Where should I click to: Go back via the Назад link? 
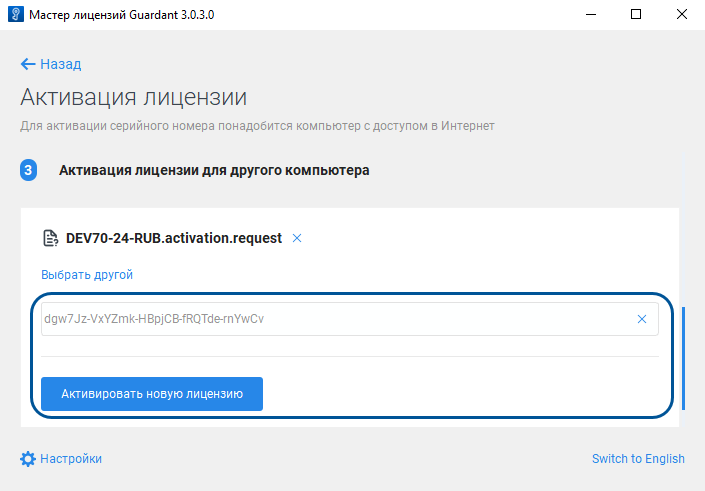tap(60, 64)
